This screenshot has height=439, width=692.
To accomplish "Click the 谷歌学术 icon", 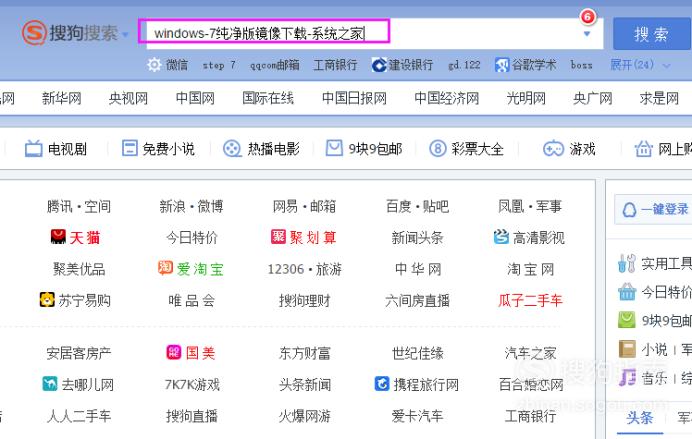I will click(x=502, y=65).
